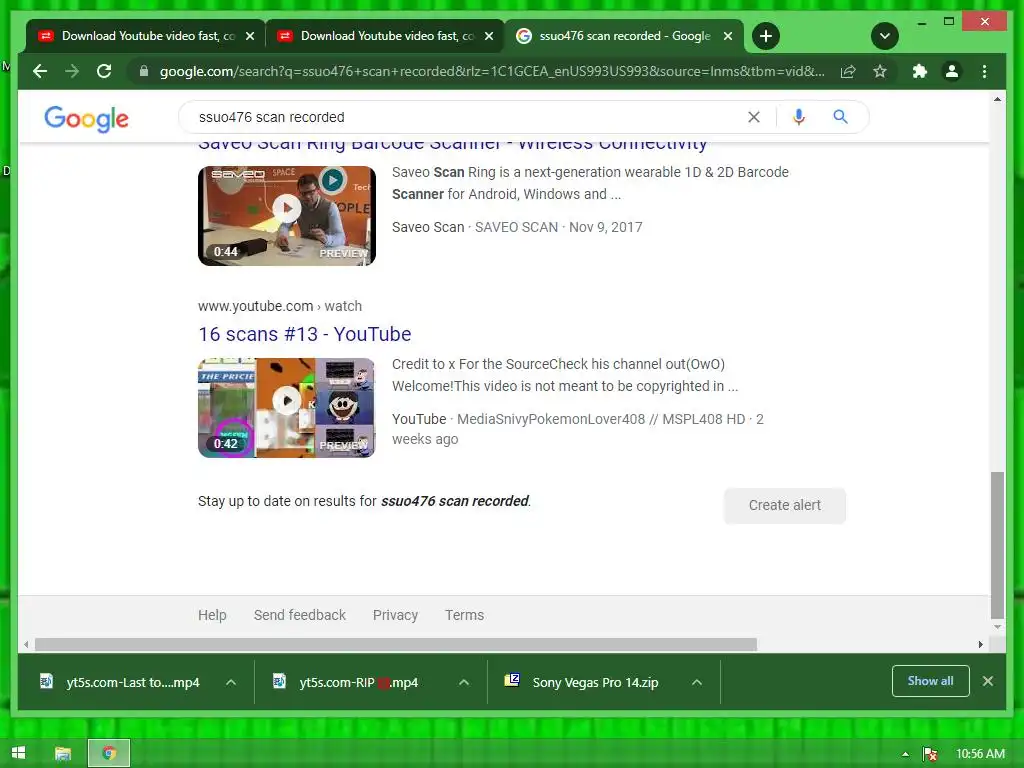Viewport: 1024px width, 768px height.
Task: Open Send feedback footer link
Action: (x=300, y=615)
